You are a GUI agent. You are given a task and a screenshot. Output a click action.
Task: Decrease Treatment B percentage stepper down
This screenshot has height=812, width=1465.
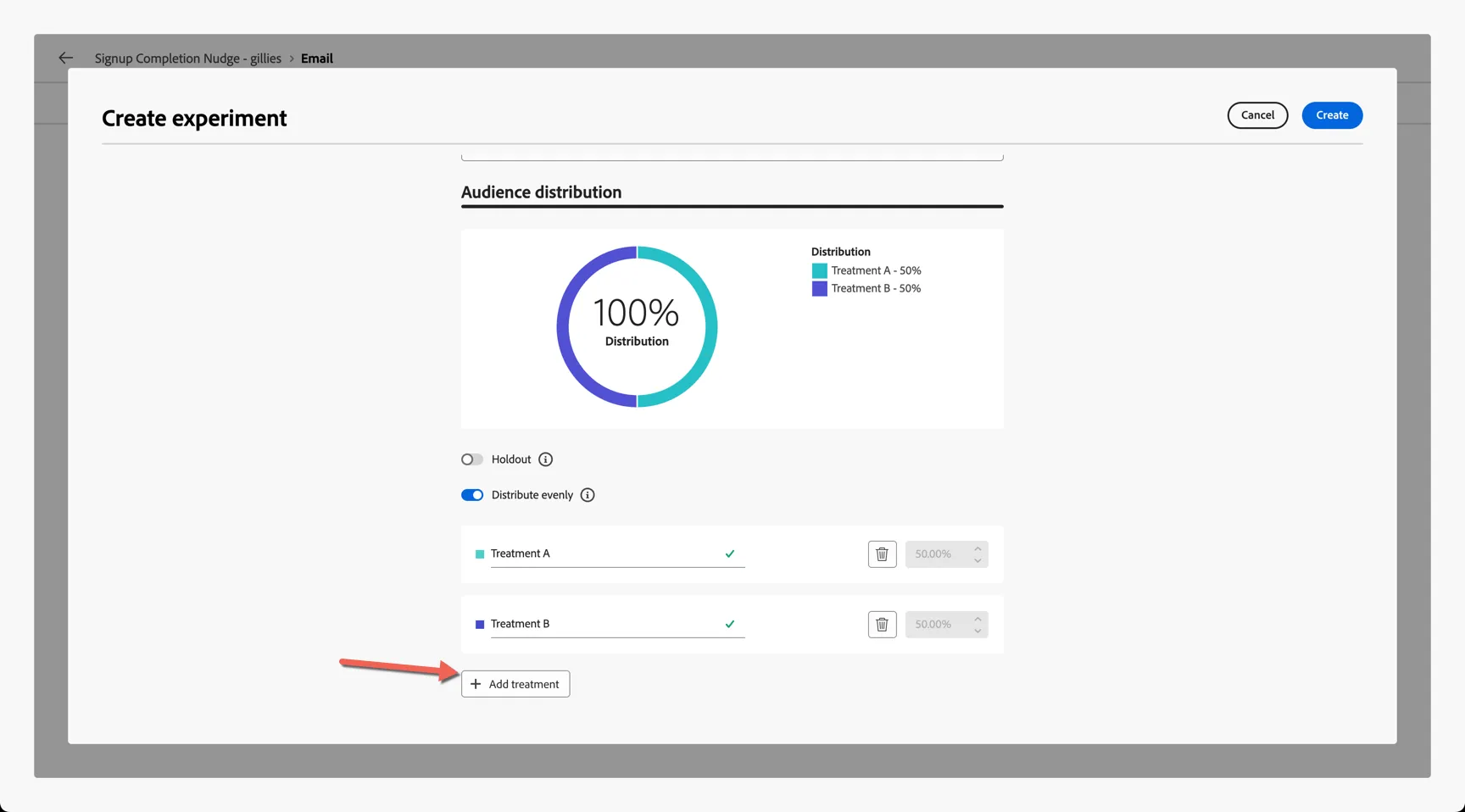tap(978, 631)
